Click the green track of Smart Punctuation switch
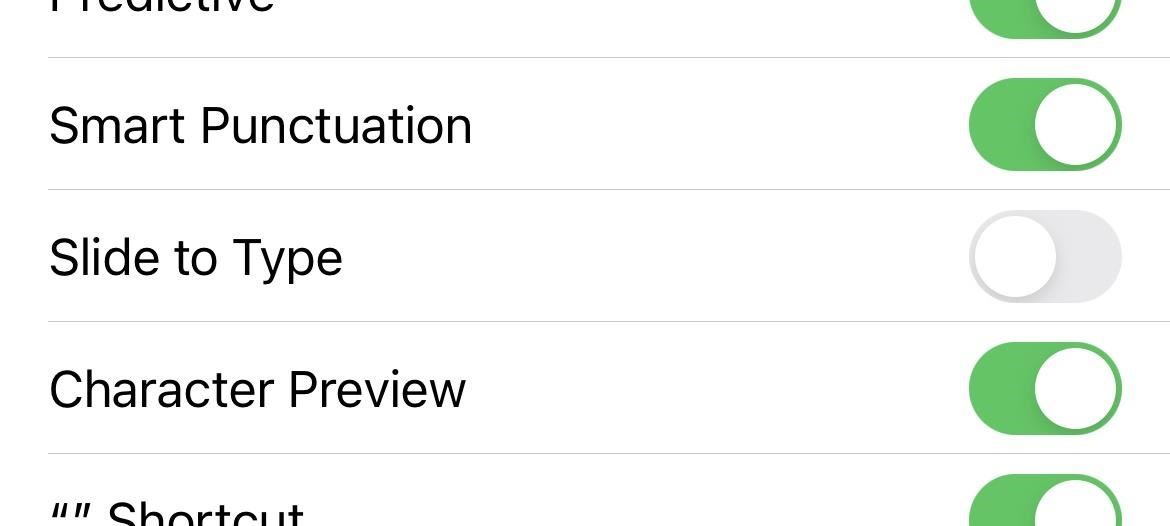This screenshot has height=526, width=1170. pos(998,125)
